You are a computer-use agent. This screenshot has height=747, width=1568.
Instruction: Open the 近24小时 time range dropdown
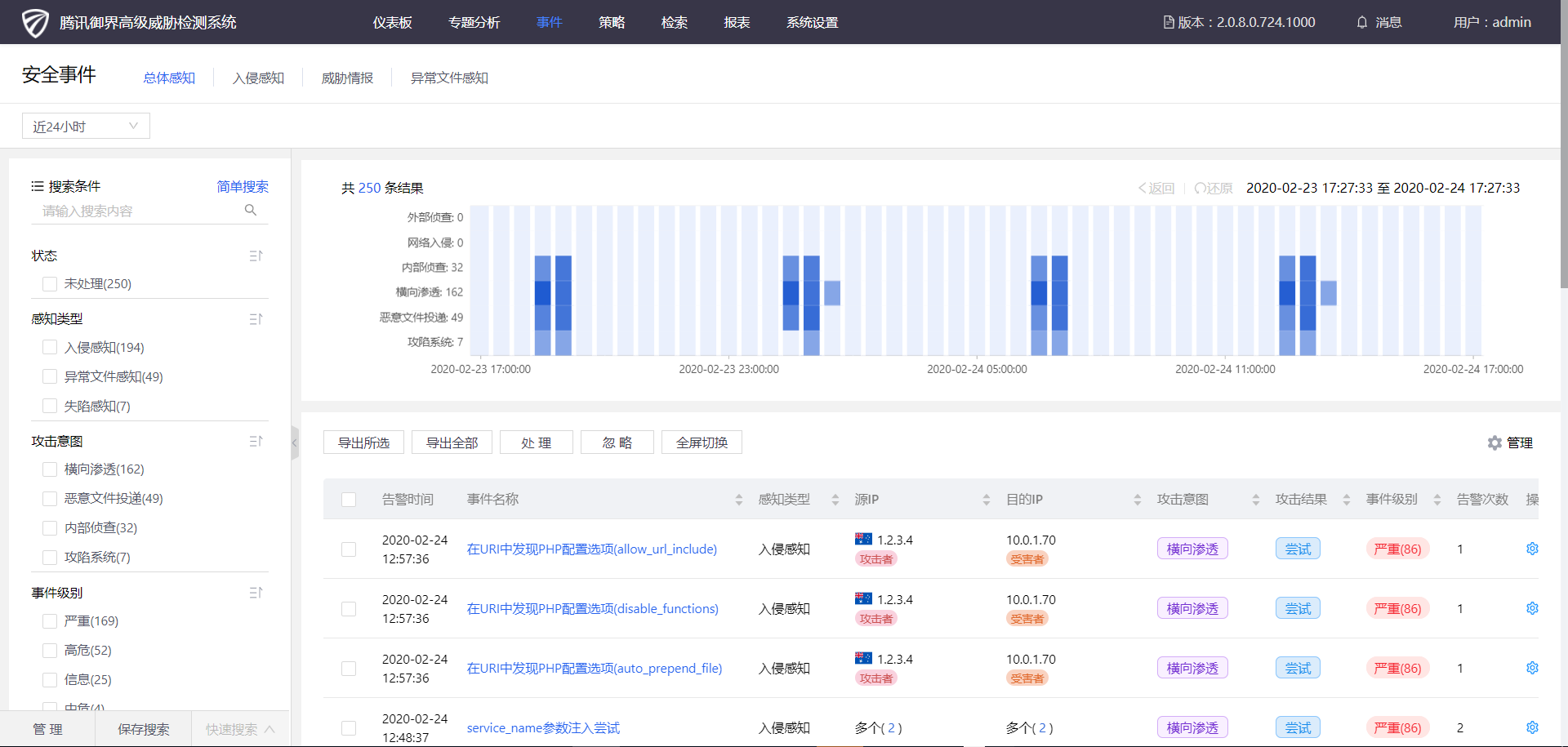pos(86,126)
